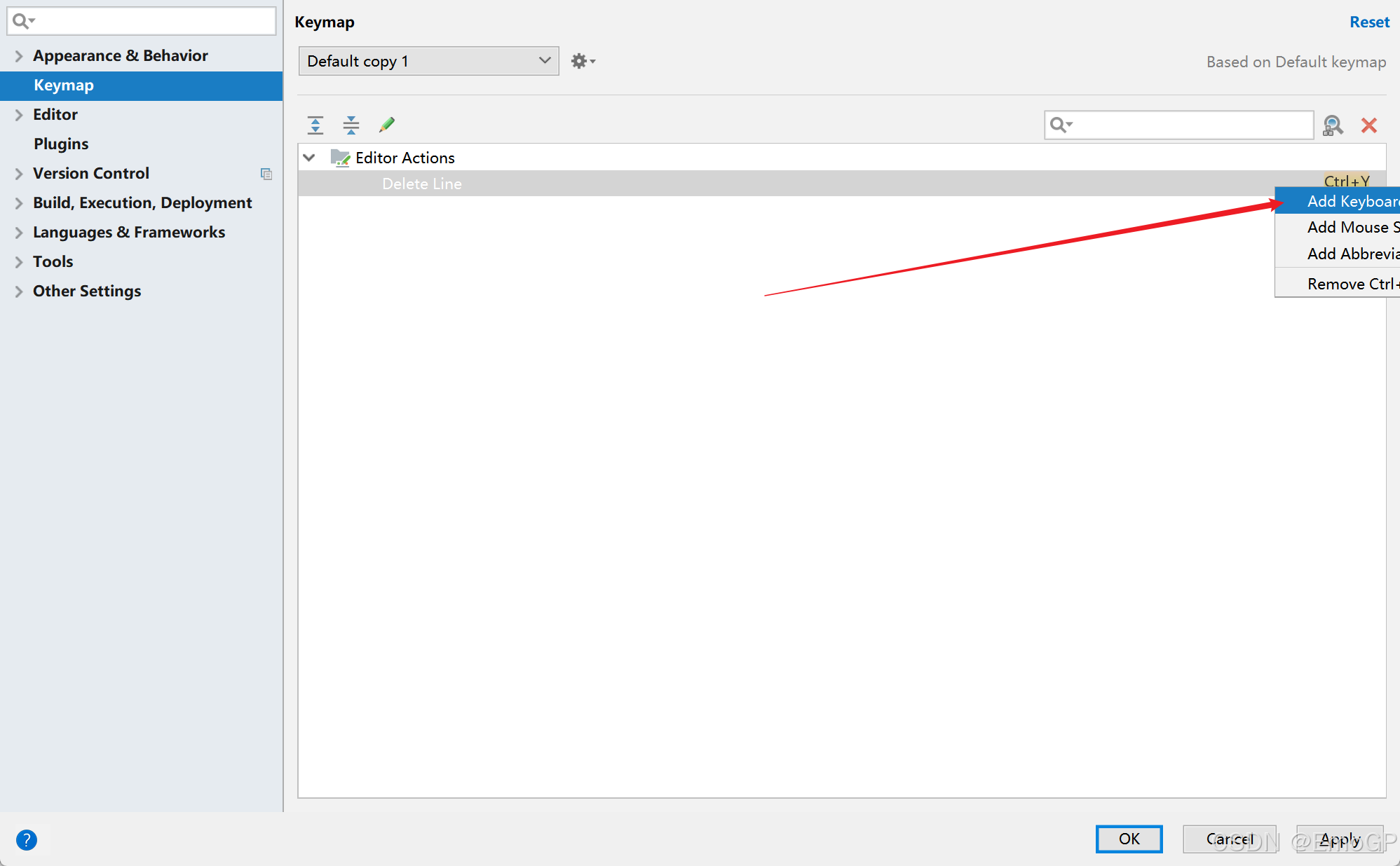
Task: Click the blue help question mark icon
Action: coord(27,839)
